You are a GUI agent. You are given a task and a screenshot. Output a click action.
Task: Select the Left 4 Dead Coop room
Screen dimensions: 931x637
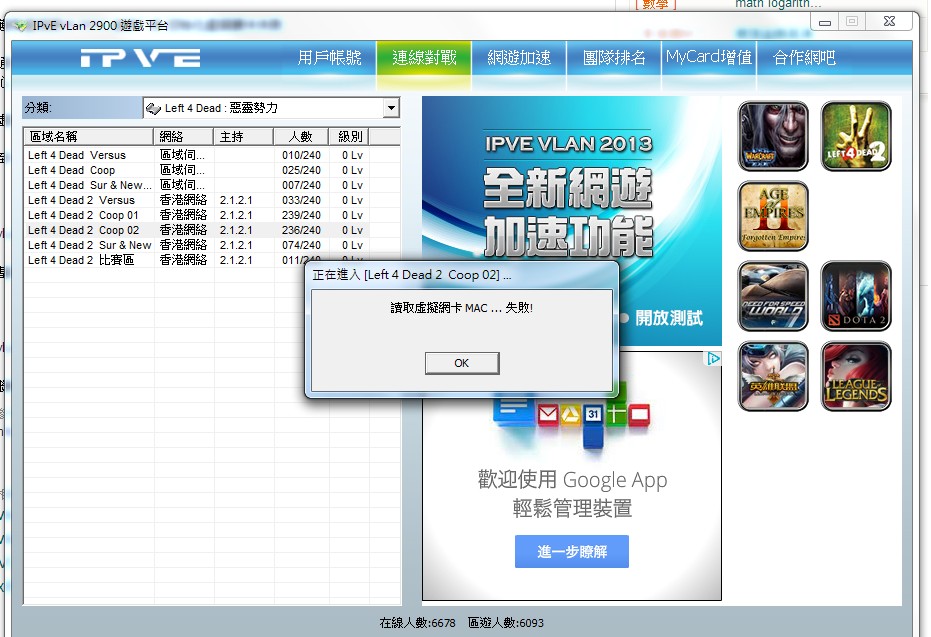pos(197,170)
